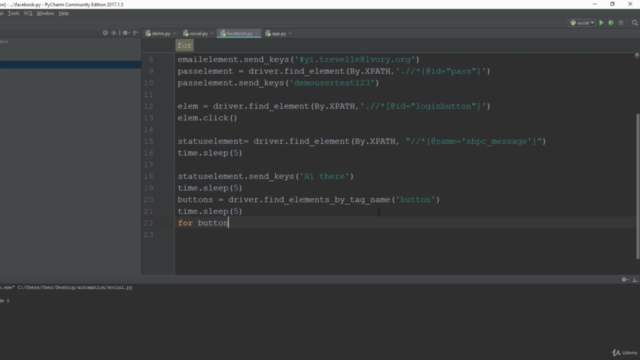Click the 'for' breadcrumb label above editor

(184, 45)
